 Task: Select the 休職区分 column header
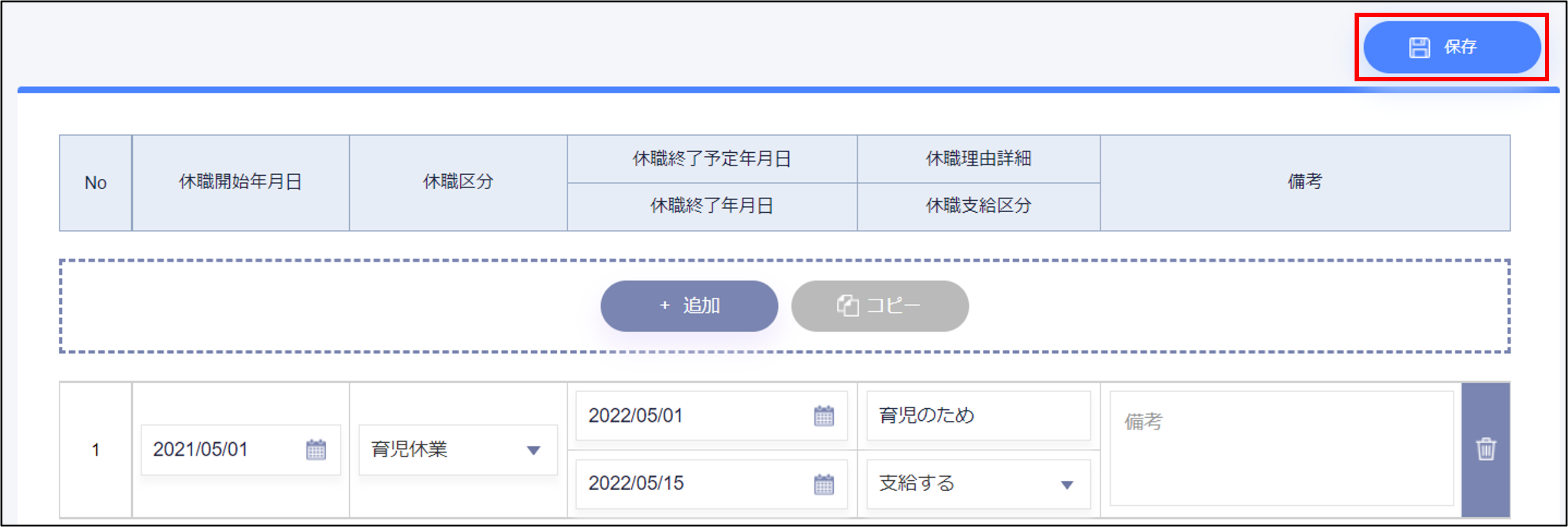point(458,182)
